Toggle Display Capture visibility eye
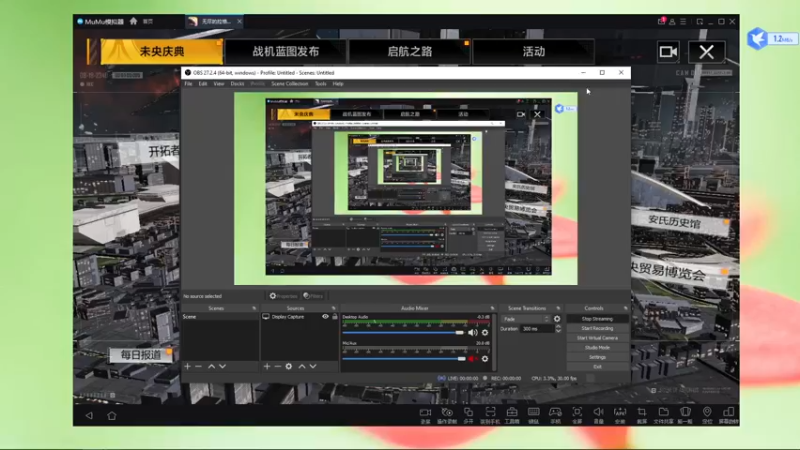The image size is (800, 450). [x=325, y=317]
